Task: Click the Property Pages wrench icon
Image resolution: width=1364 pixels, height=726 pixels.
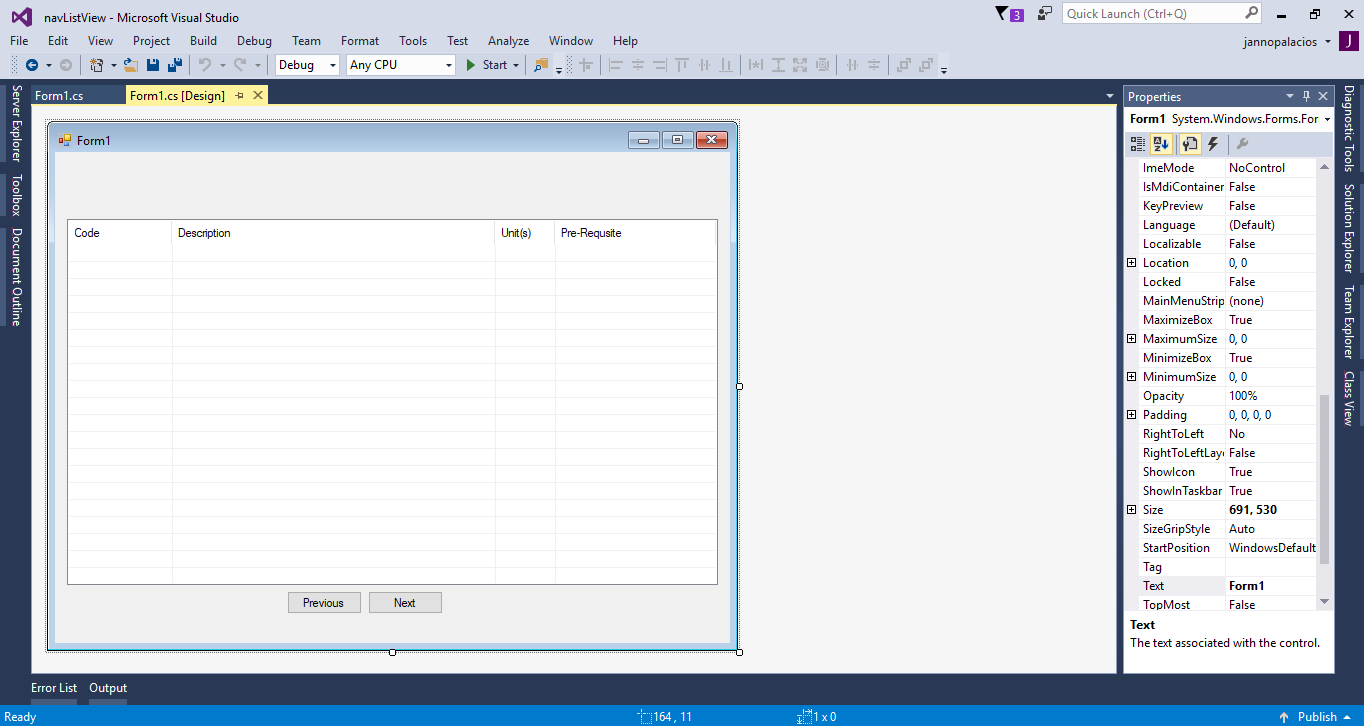Action: (x=1242, y=144)
